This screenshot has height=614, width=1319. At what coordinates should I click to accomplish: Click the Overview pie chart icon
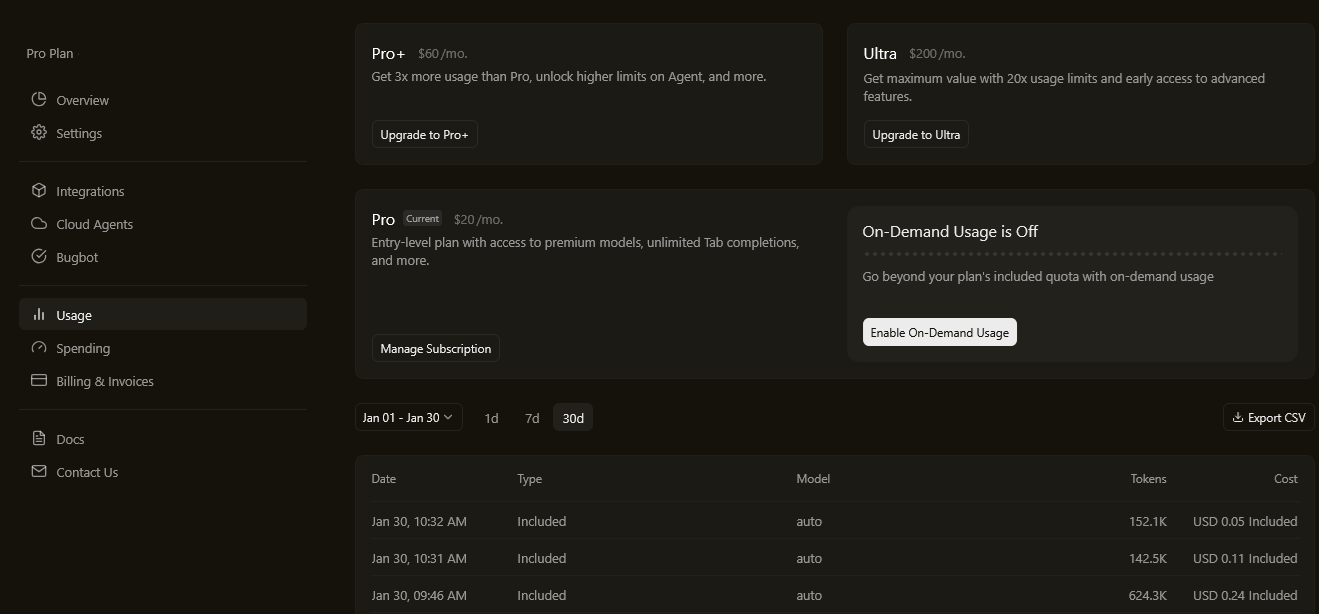(x=39, y=100)
